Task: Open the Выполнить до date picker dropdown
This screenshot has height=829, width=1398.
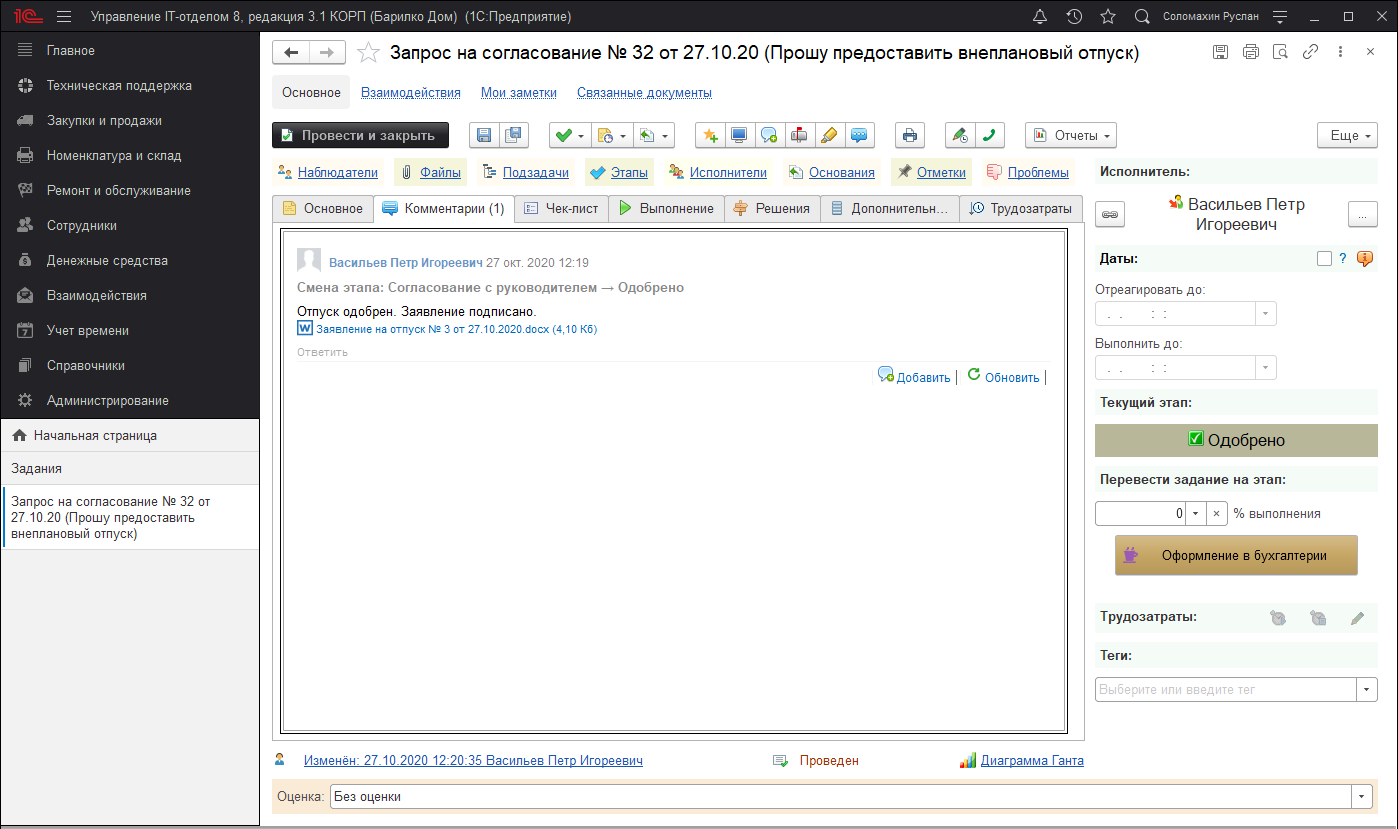Action: tap(1266, 367)
